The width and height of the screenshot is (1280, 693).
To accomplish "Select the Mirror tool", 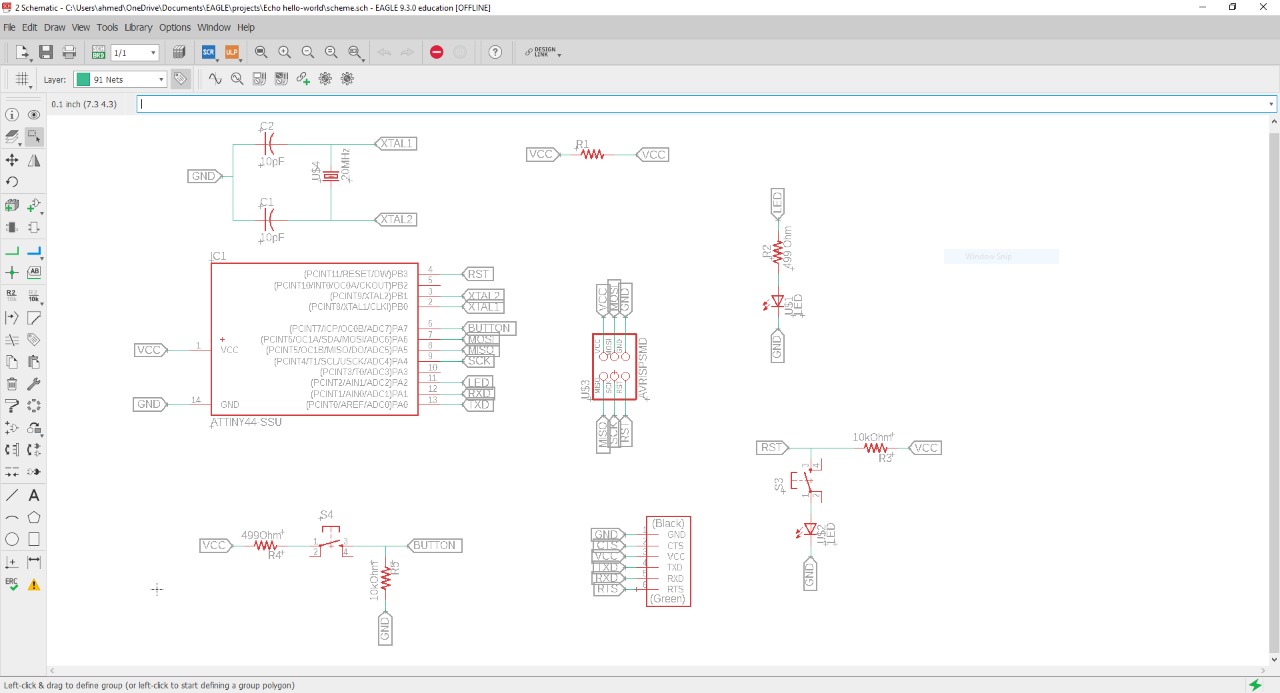I will click(x=34, y=160).
